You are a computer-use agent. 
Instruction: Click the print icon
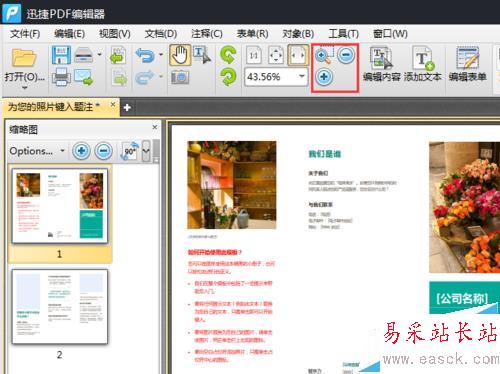pyautogui.click(x=61, y=77)
